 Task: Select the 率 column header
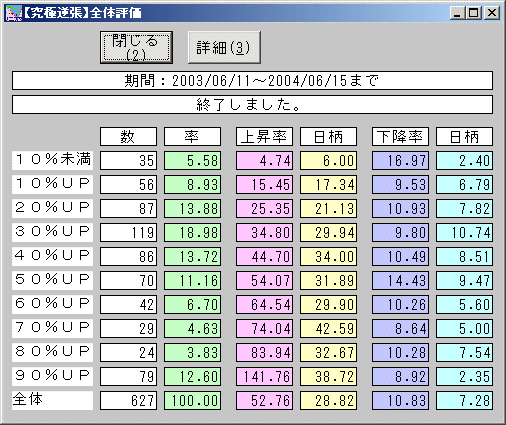[x=192, y=136]
